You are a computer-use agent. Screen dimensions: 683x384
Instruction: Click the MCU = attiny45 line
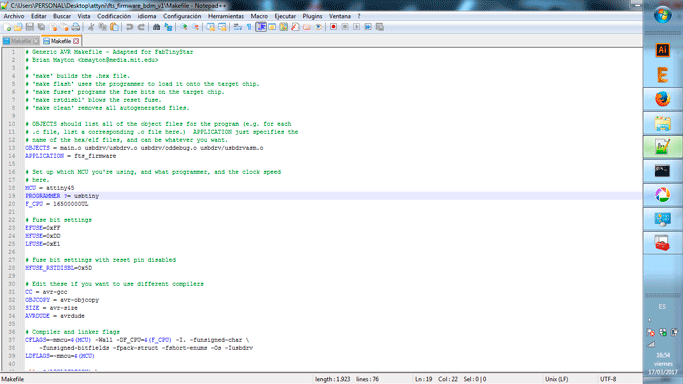coord(50,188)
